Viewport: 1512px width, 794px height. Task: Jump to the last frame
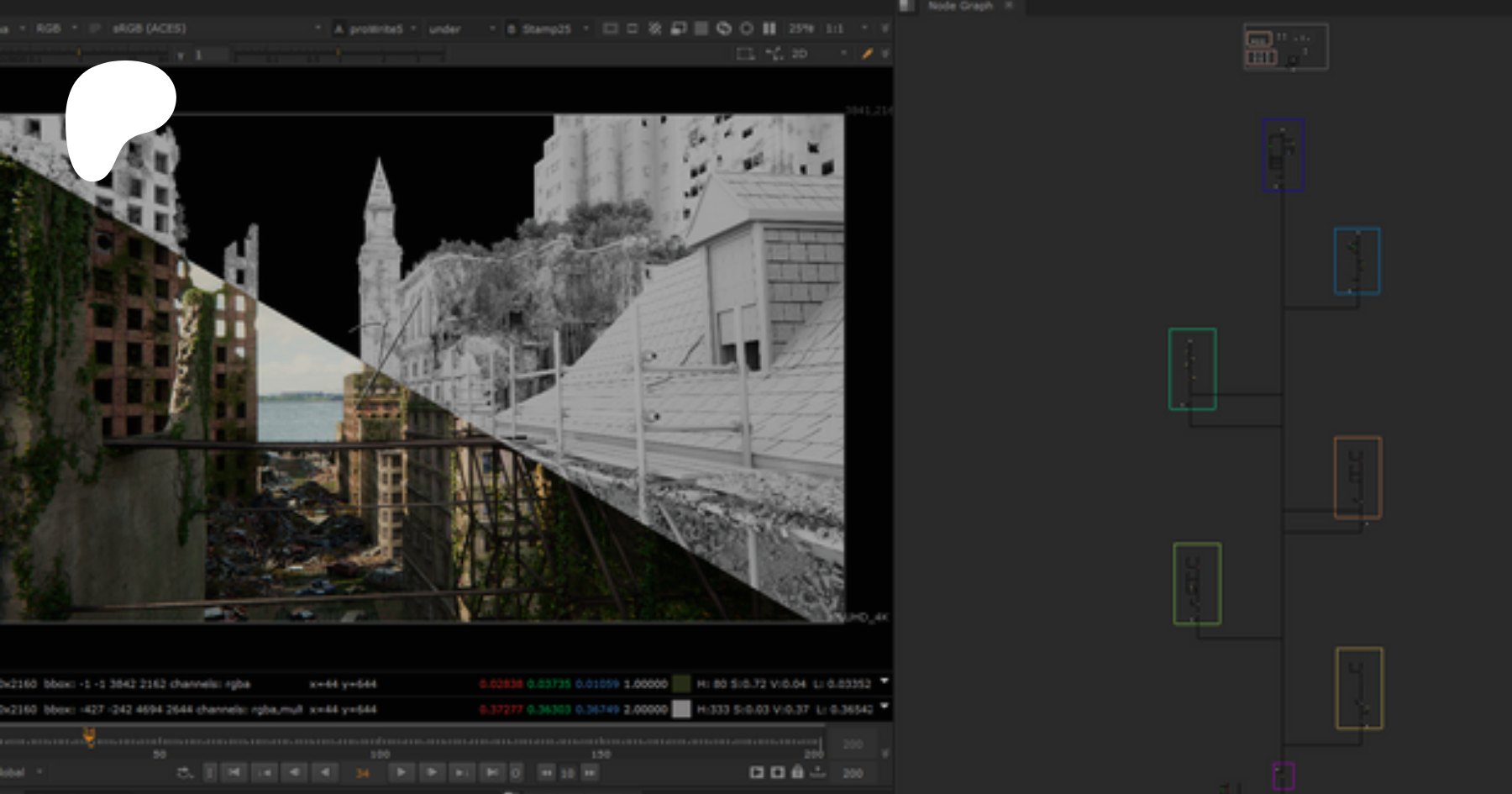click(492, 772)
